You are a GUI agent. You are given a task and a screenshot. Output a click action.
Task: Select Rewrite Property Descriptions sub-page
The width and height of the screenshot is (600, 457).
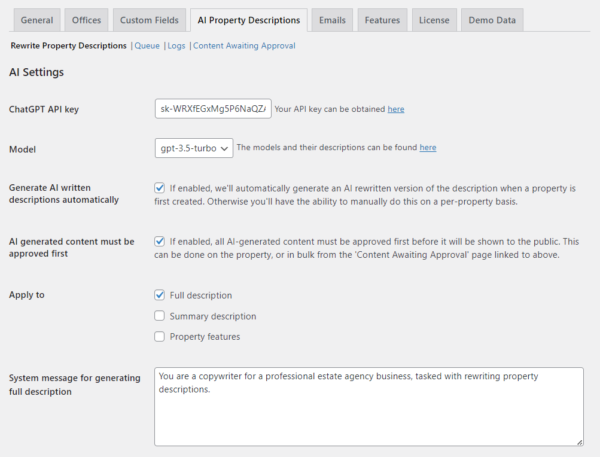pyautogui.click(x=68, y=46)
